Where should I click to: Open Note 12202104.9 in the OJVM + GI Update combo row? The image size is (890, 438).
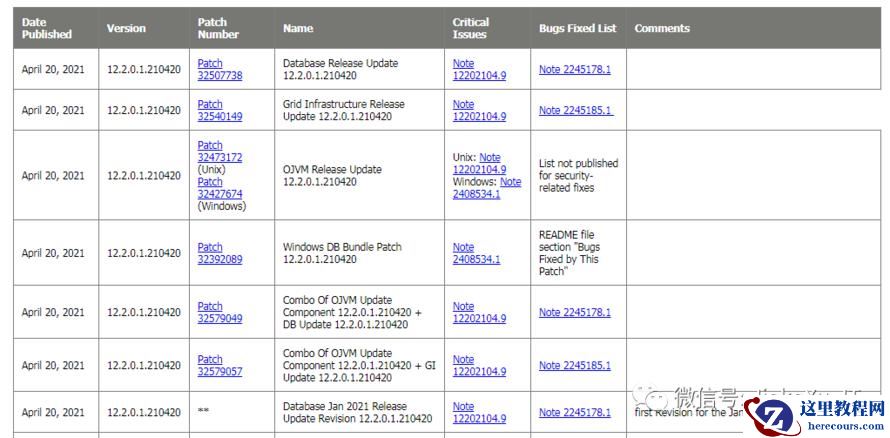click(479, 365)
